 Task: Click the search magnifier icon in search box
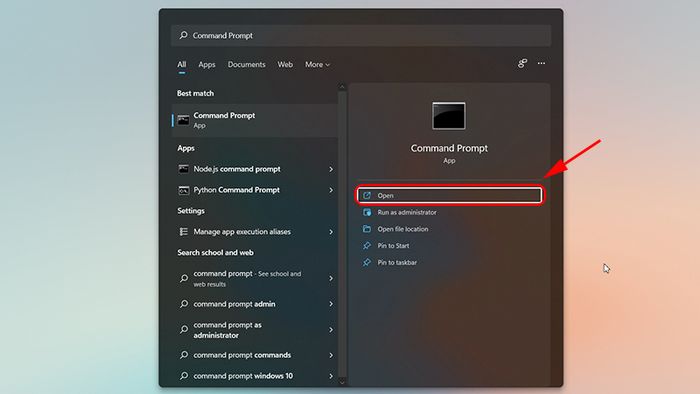[x=183, y=35]
